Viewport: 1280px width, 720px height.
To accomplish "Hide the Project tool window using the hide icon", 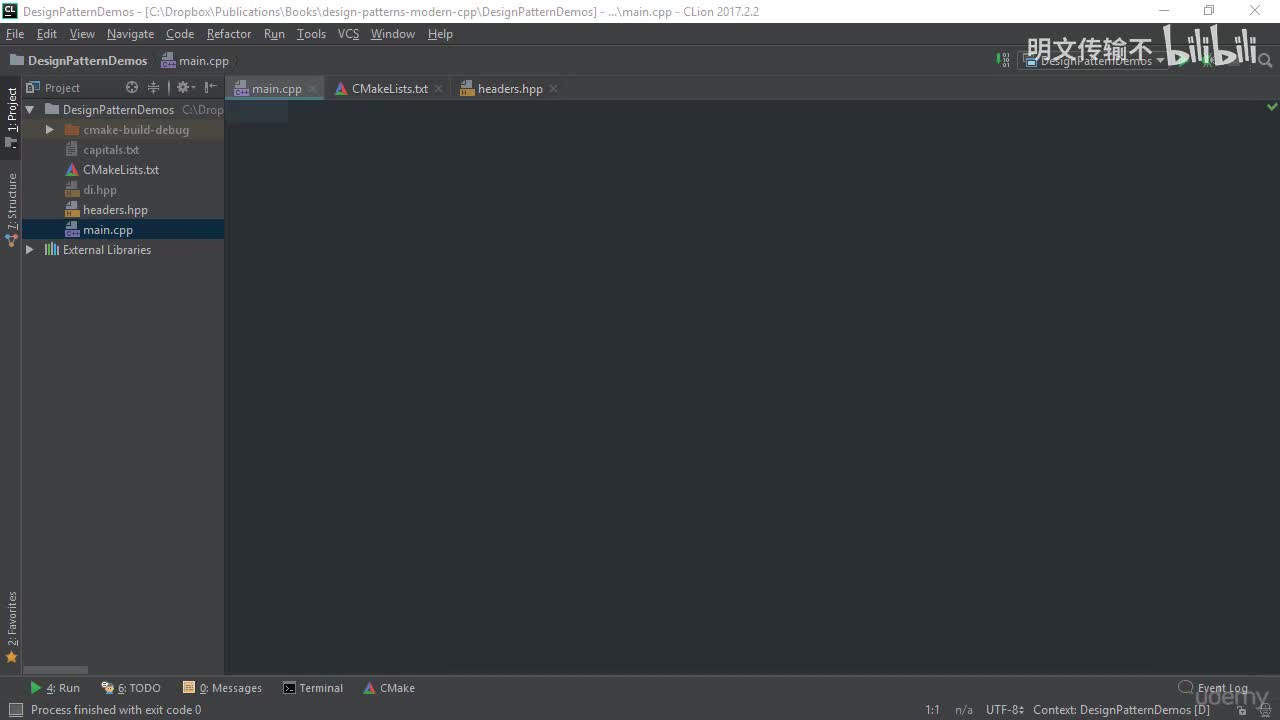I will click(211, 88).
